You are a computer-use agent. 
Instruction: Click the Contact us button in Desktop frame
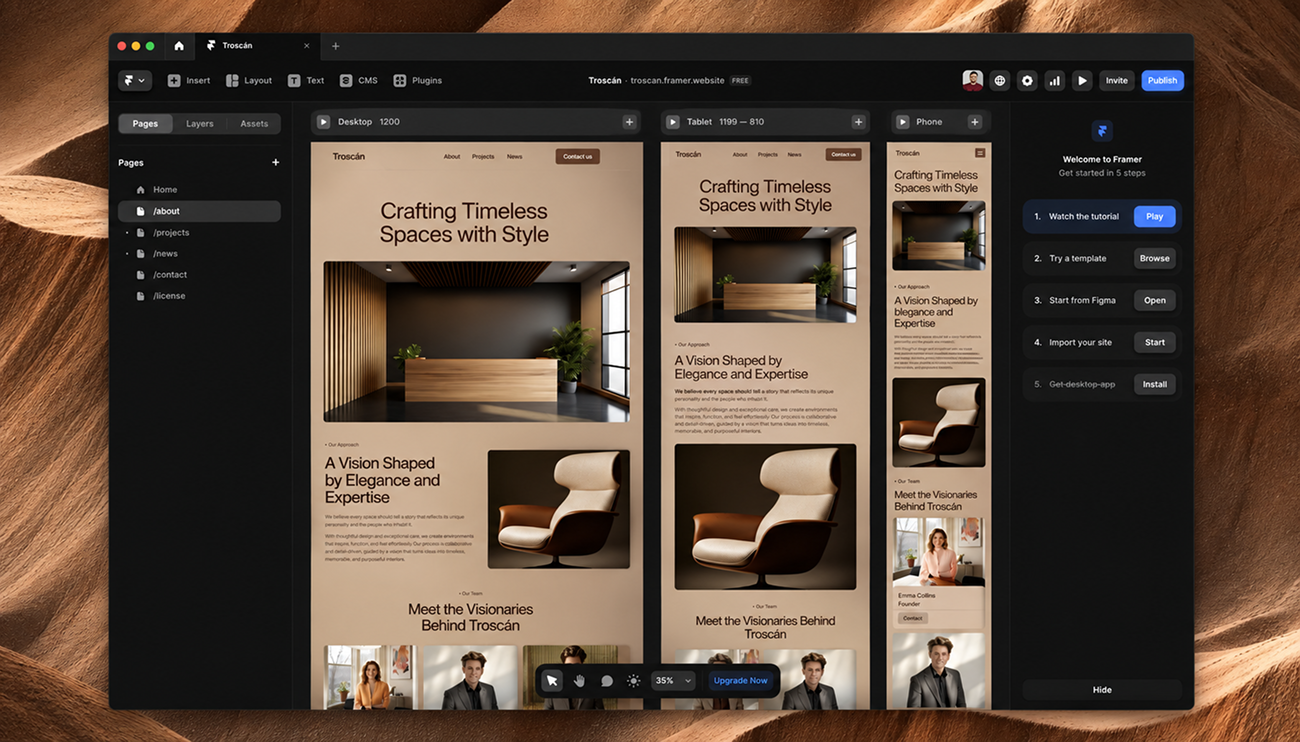pos(577,156)
